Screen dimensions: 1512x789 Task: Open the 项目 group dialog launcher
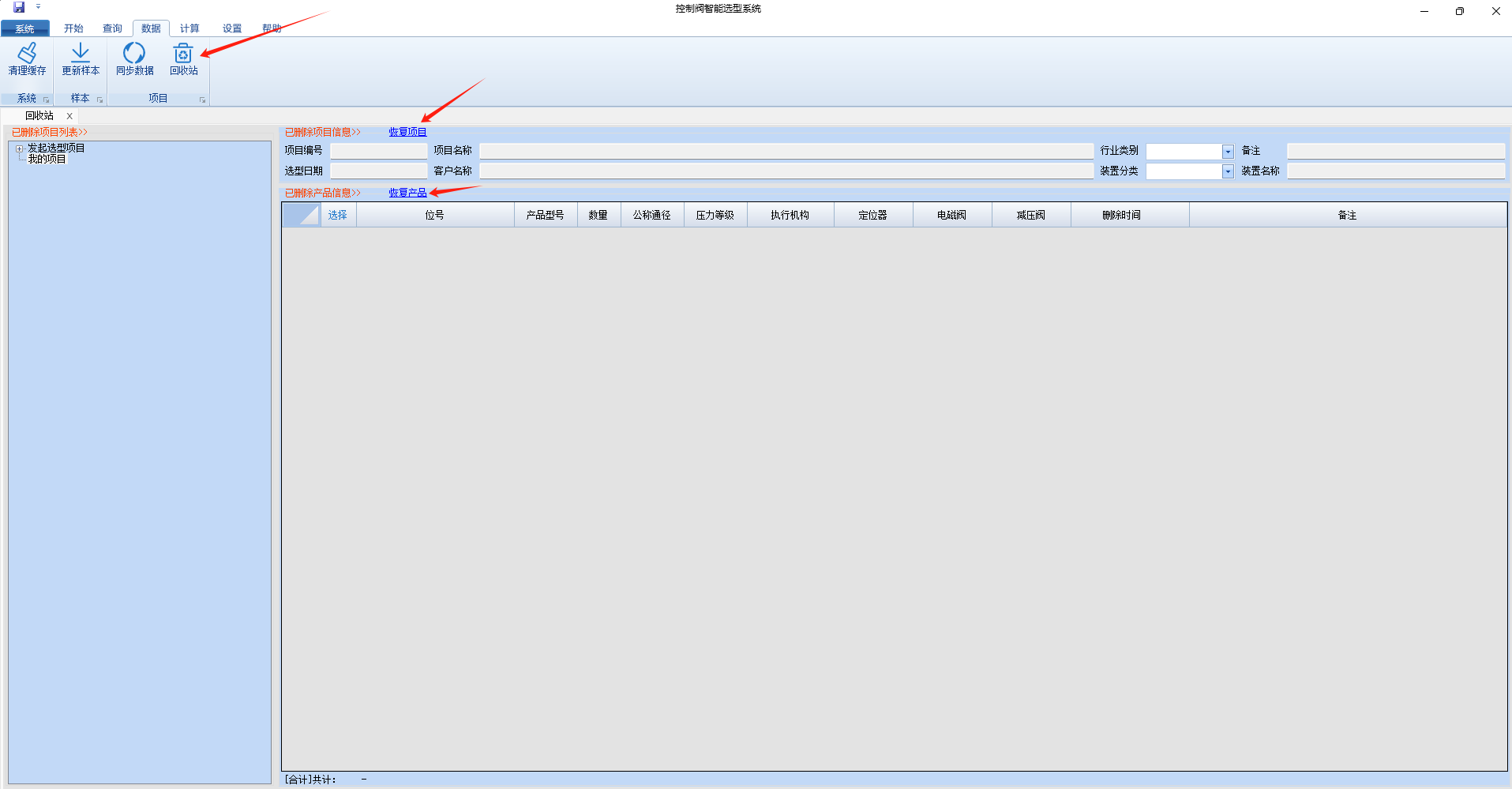202,100
